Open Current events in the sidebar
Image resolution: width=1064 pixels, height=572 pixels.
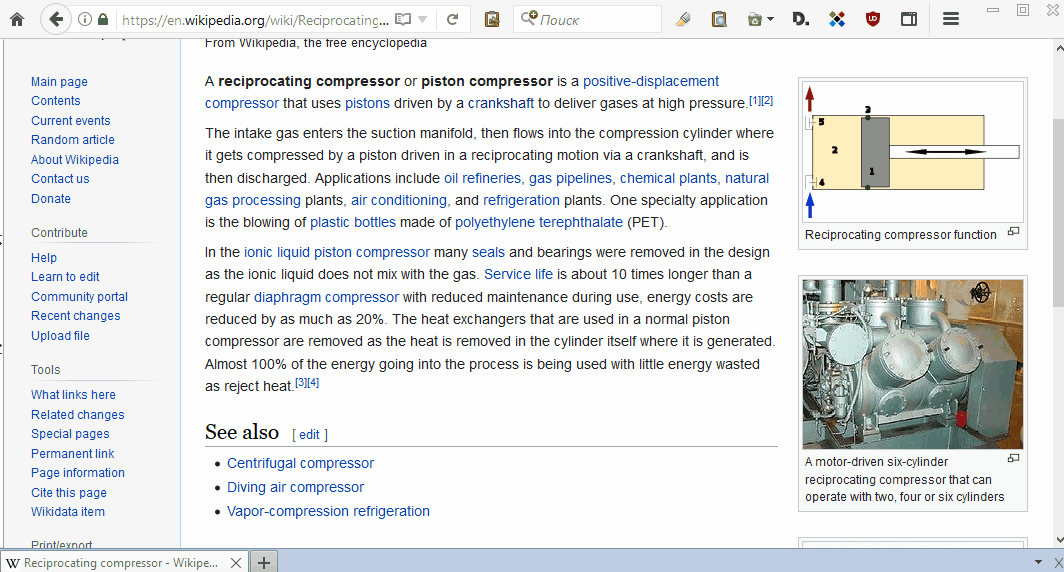[71, 120]
